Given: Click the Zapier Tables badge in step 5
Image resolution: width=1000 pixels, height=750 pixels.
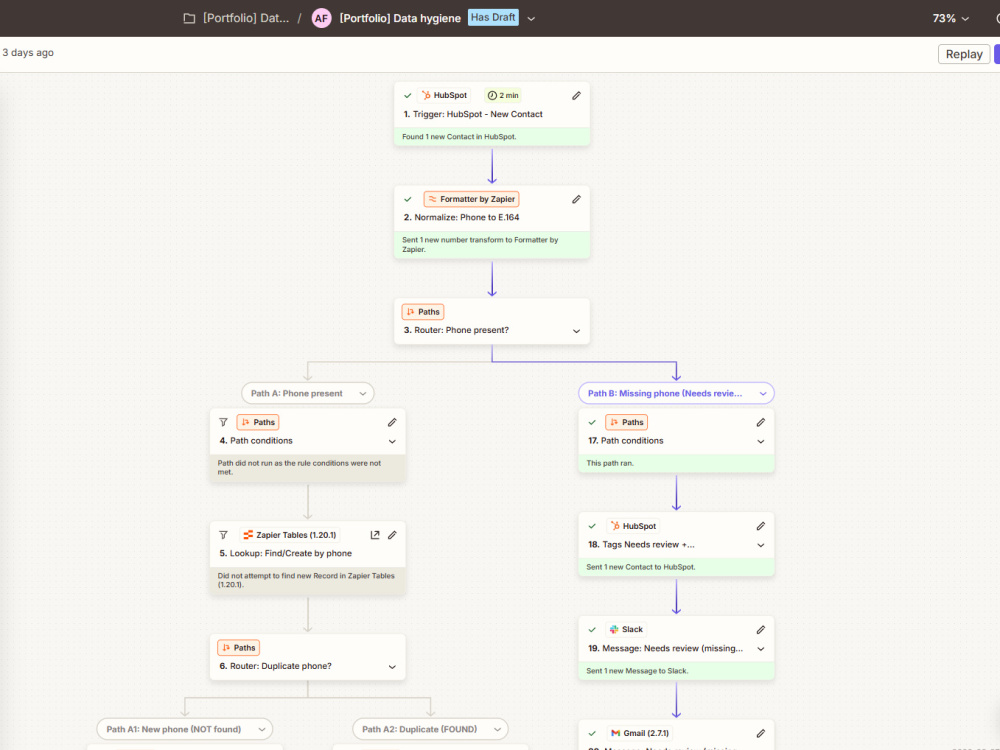Looking at the screenshot, I should (290, 535).
